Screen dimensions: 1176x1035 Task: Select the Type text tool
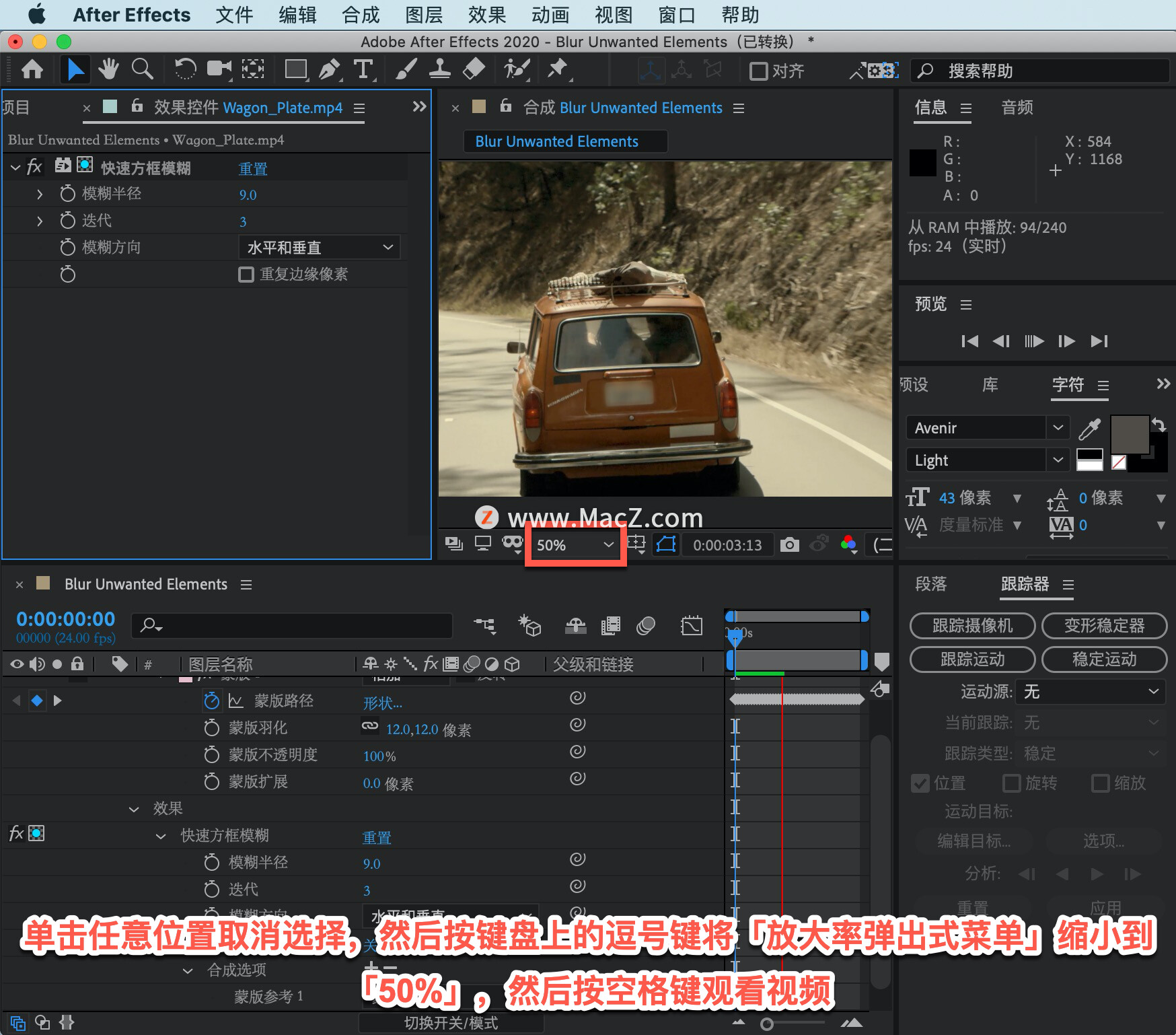[x=363, y=69]
